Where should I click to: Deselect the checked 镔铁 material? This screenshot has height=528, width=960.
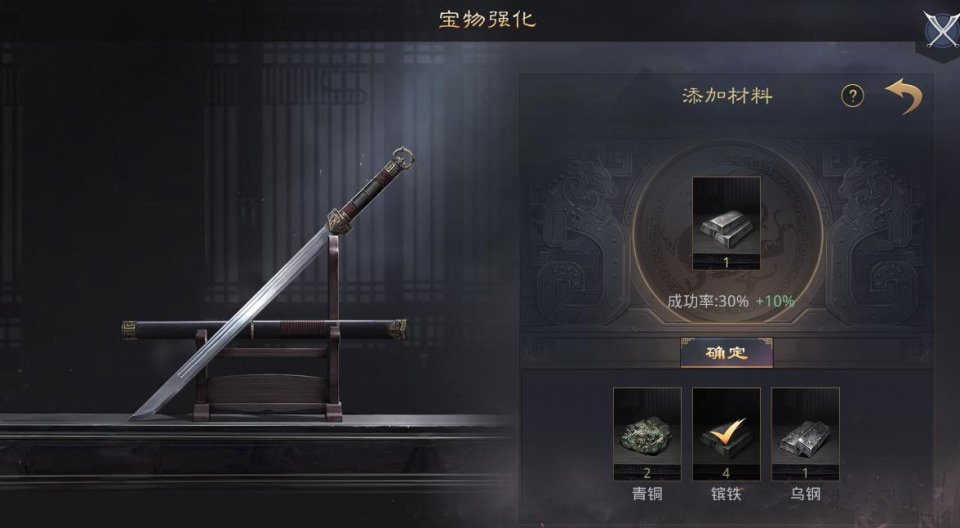[x=727, y=434]
